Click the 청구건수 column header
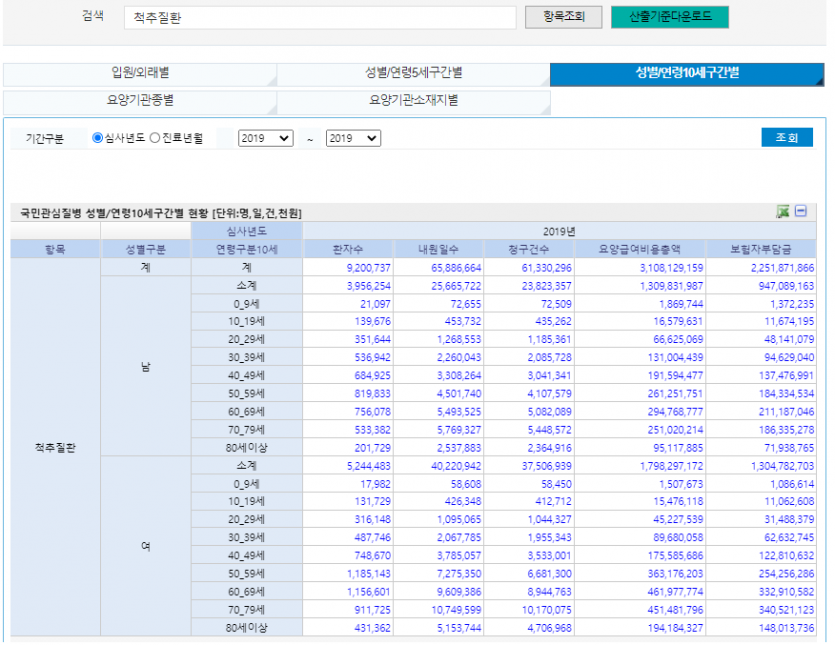The height and width of the screenshot is (645, 835). (x=530, y=249)
